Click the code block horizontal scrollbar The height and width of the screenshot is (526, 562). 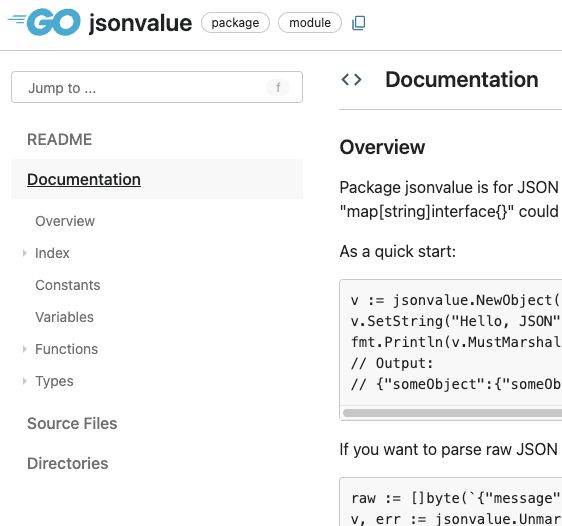[x=452, y=413]
